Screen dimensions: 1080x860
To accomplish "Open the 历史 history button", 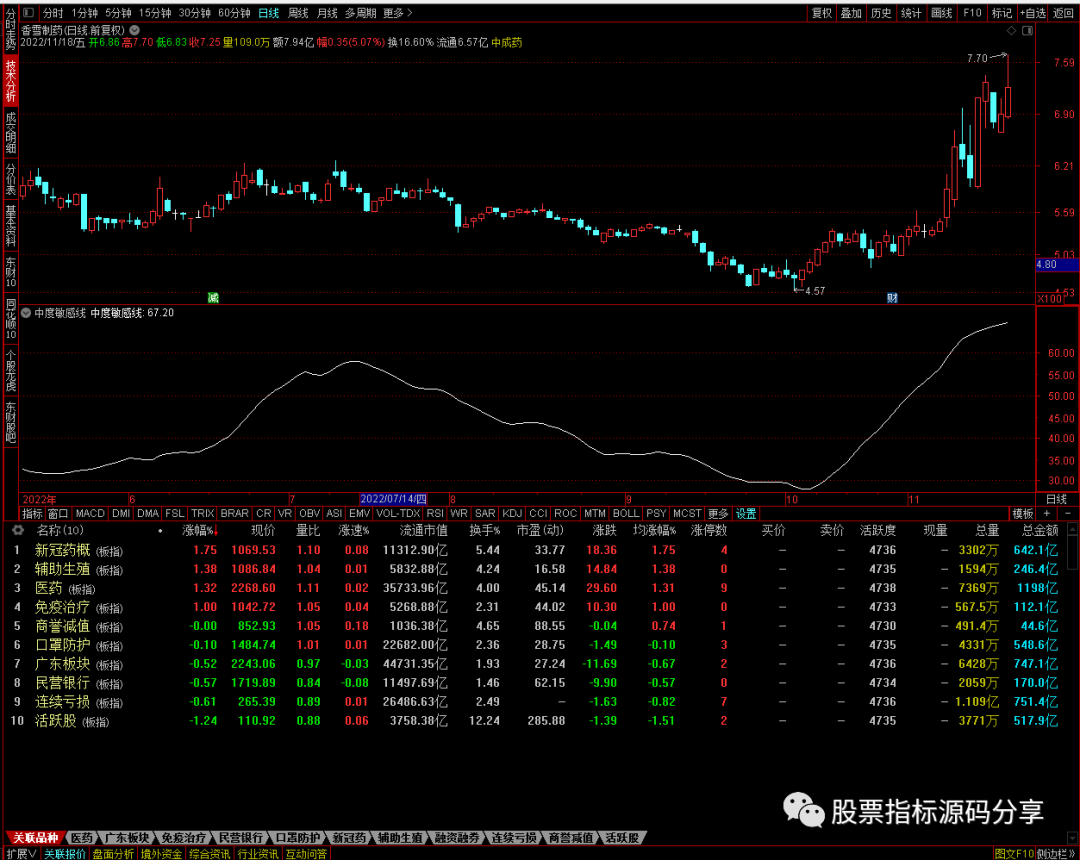I will tap(881, 12).
